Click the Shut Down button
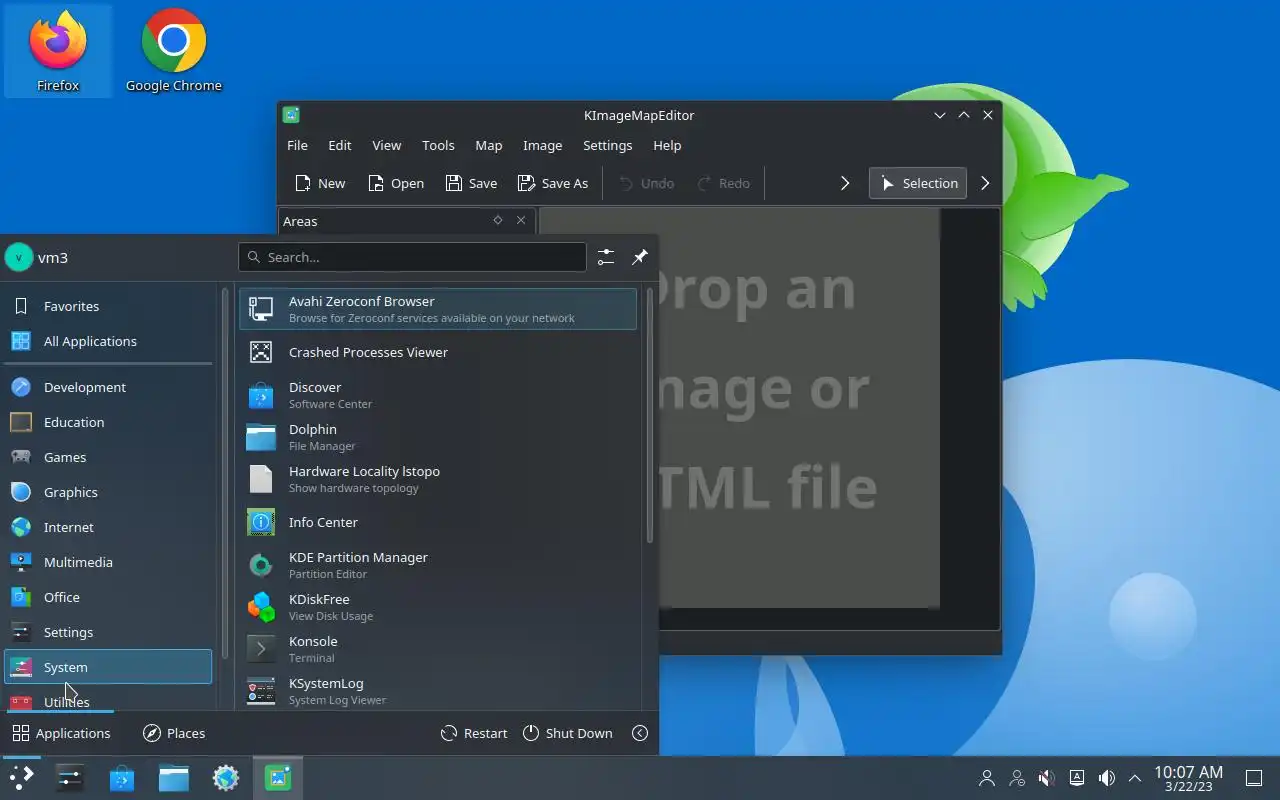This screenshot has height=800, width=1280. 568,733
